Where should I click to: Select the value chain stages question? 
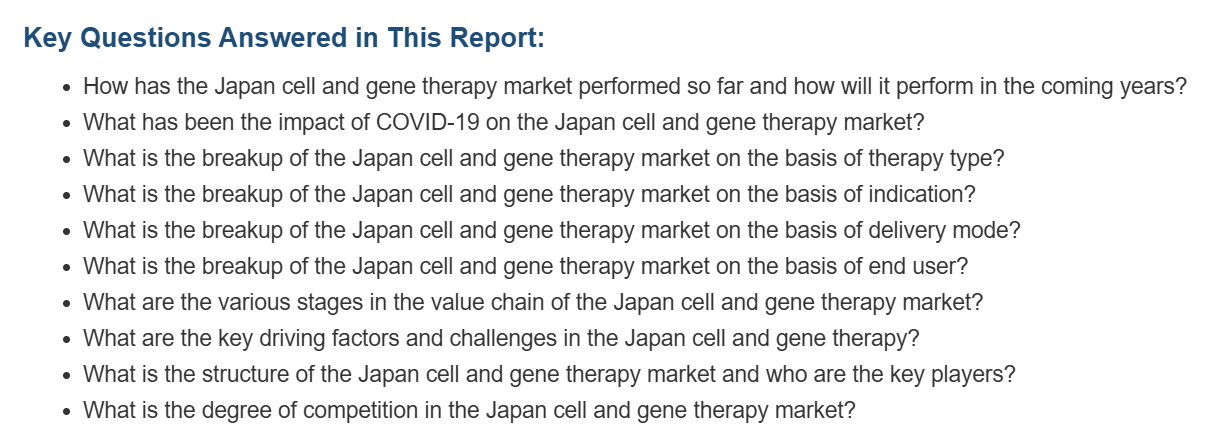point(533,302)
